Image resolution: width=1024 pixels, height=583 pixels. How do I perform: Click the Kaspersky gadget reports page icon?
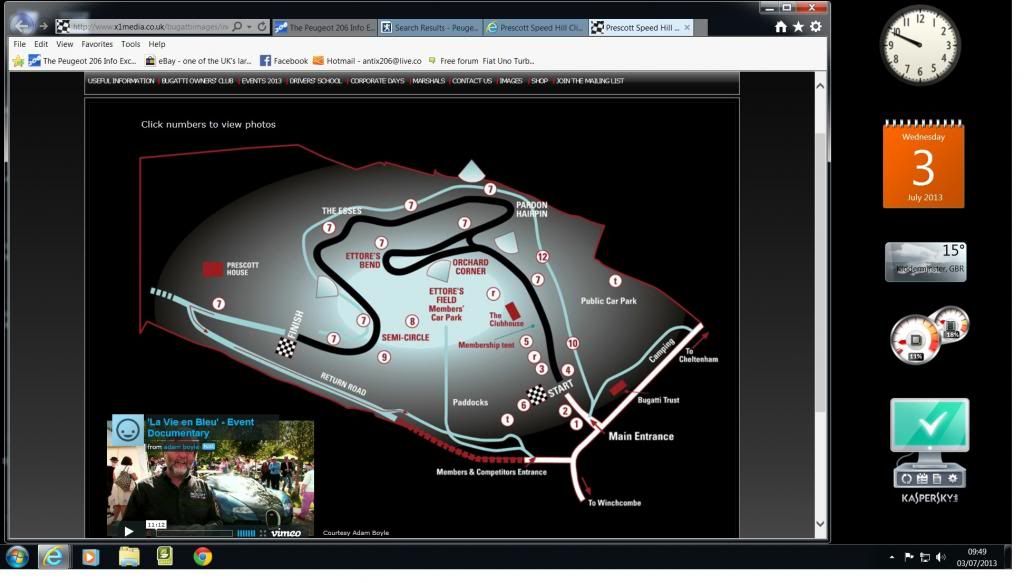click(937, 479)
